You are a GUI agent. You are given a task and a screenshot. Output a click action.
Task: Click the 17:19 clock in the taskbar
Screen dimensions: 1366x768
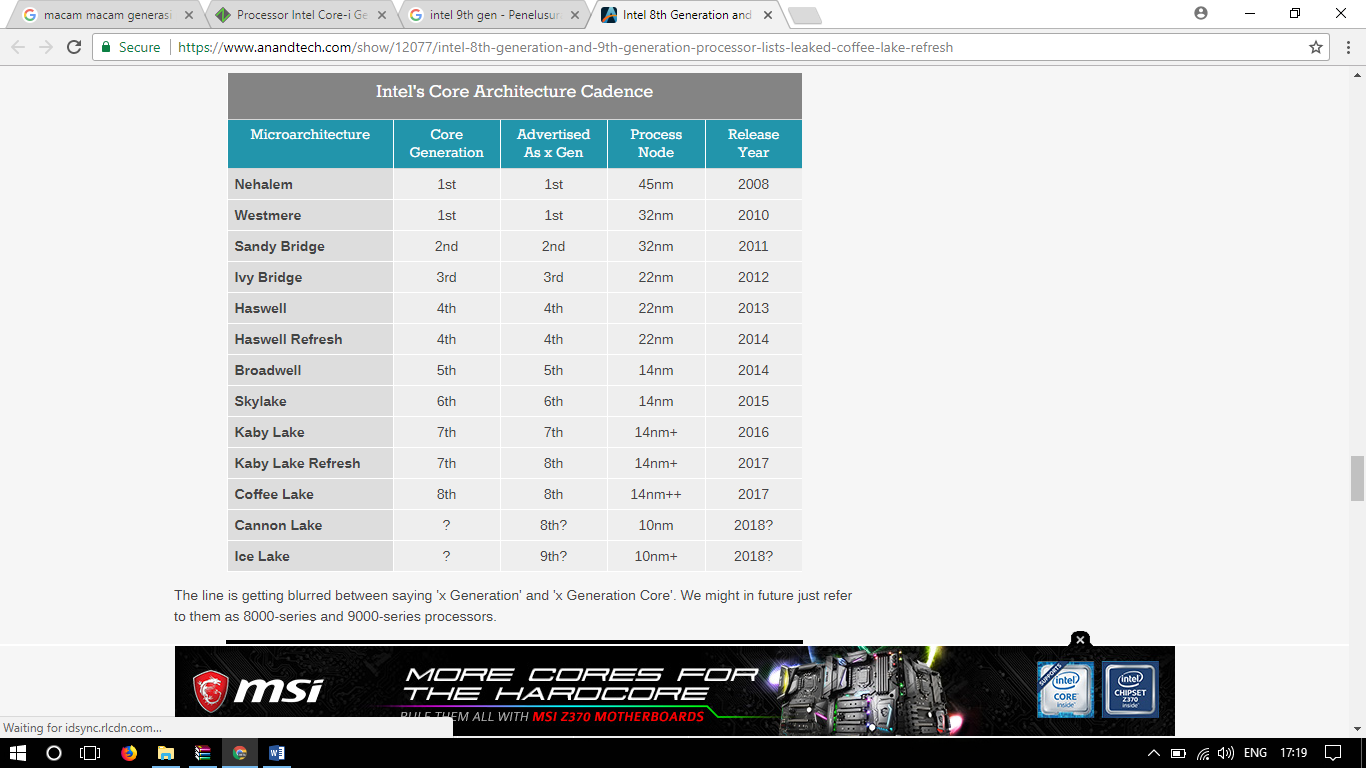click(1293, 753)
